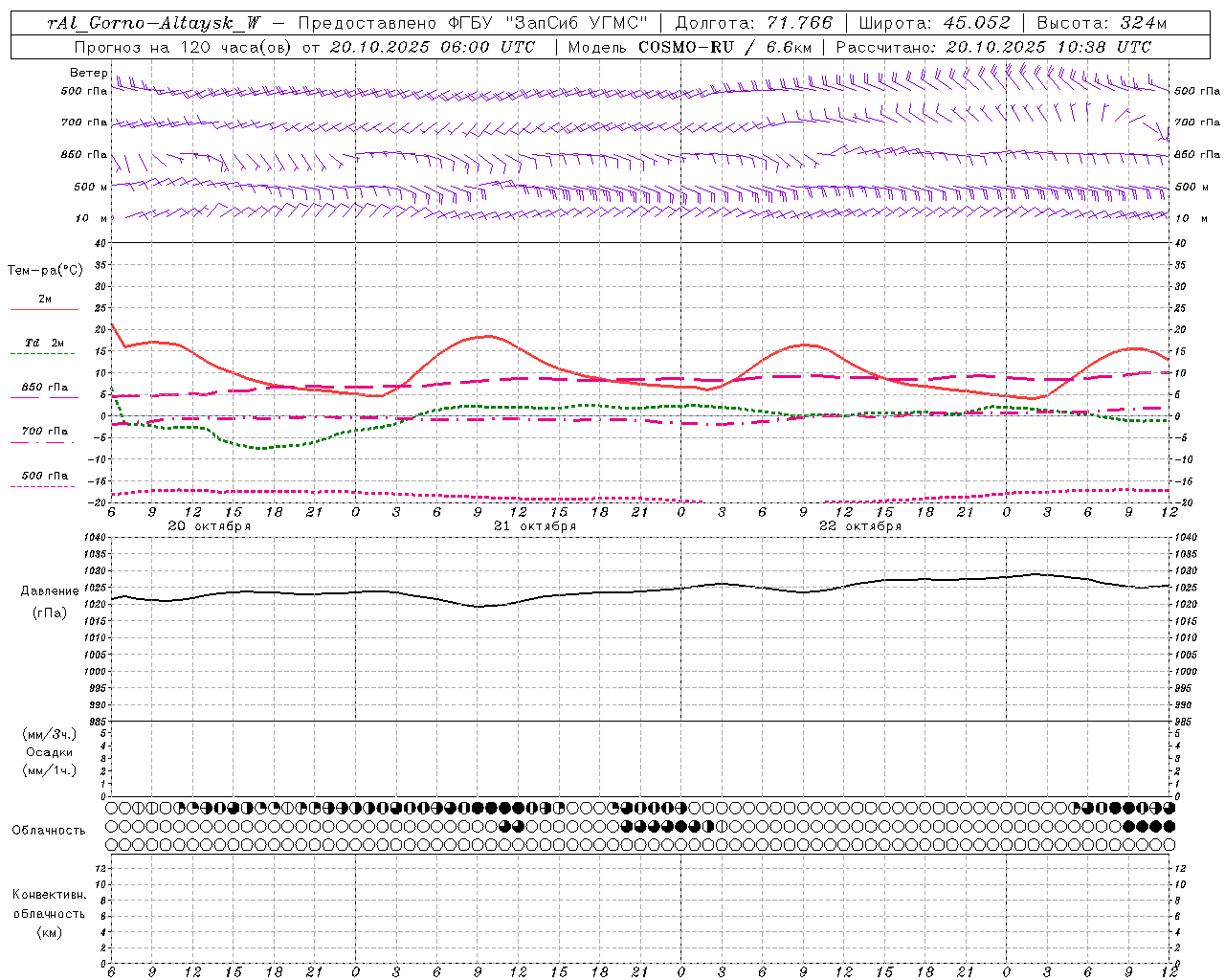
Task: Click the Долгота: 71.766 value
Action: pos(754,24)
